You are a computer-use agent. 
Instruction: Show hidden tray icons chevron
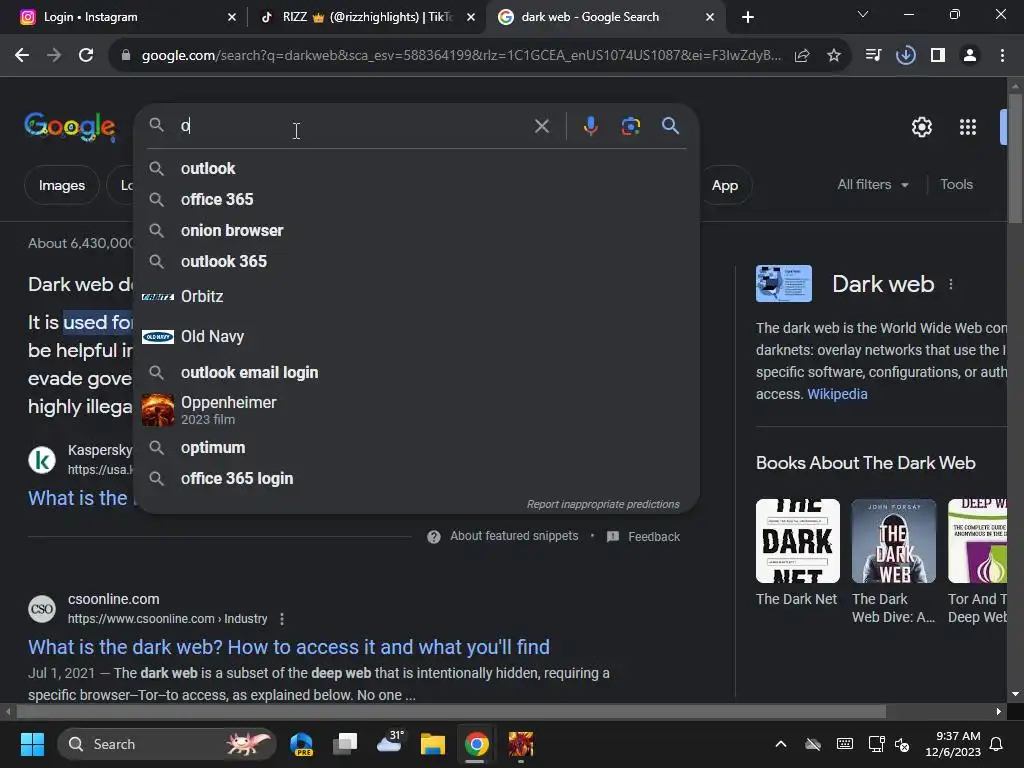point(780,744)
